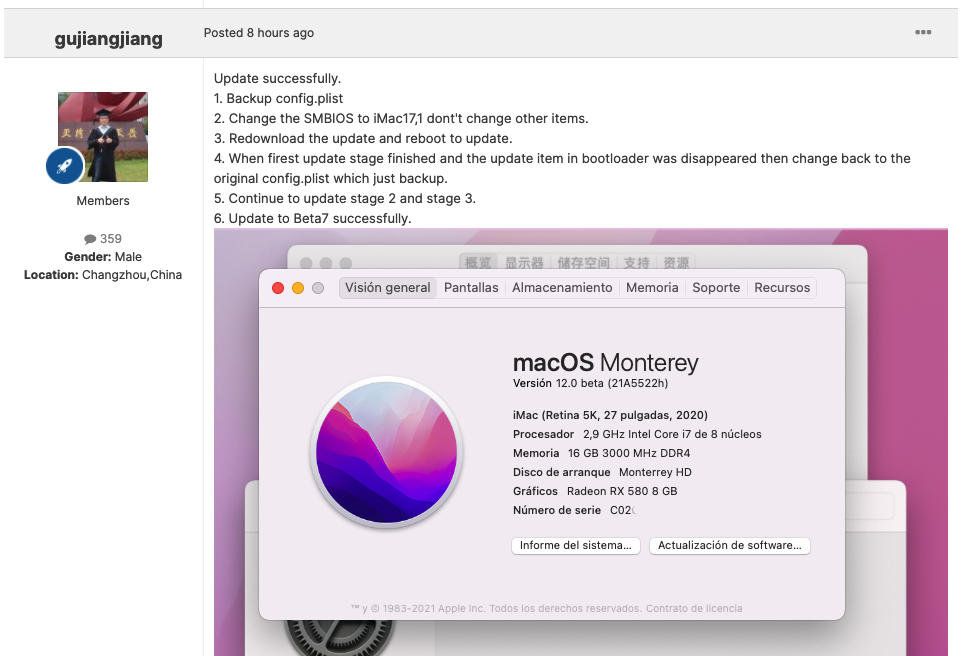Image resolution: width=964 pixels, height=656 pixels.
Task: Click the Procesador 2,9 GHz Intel Core i7 line
Action: click(x=637, y=434)
